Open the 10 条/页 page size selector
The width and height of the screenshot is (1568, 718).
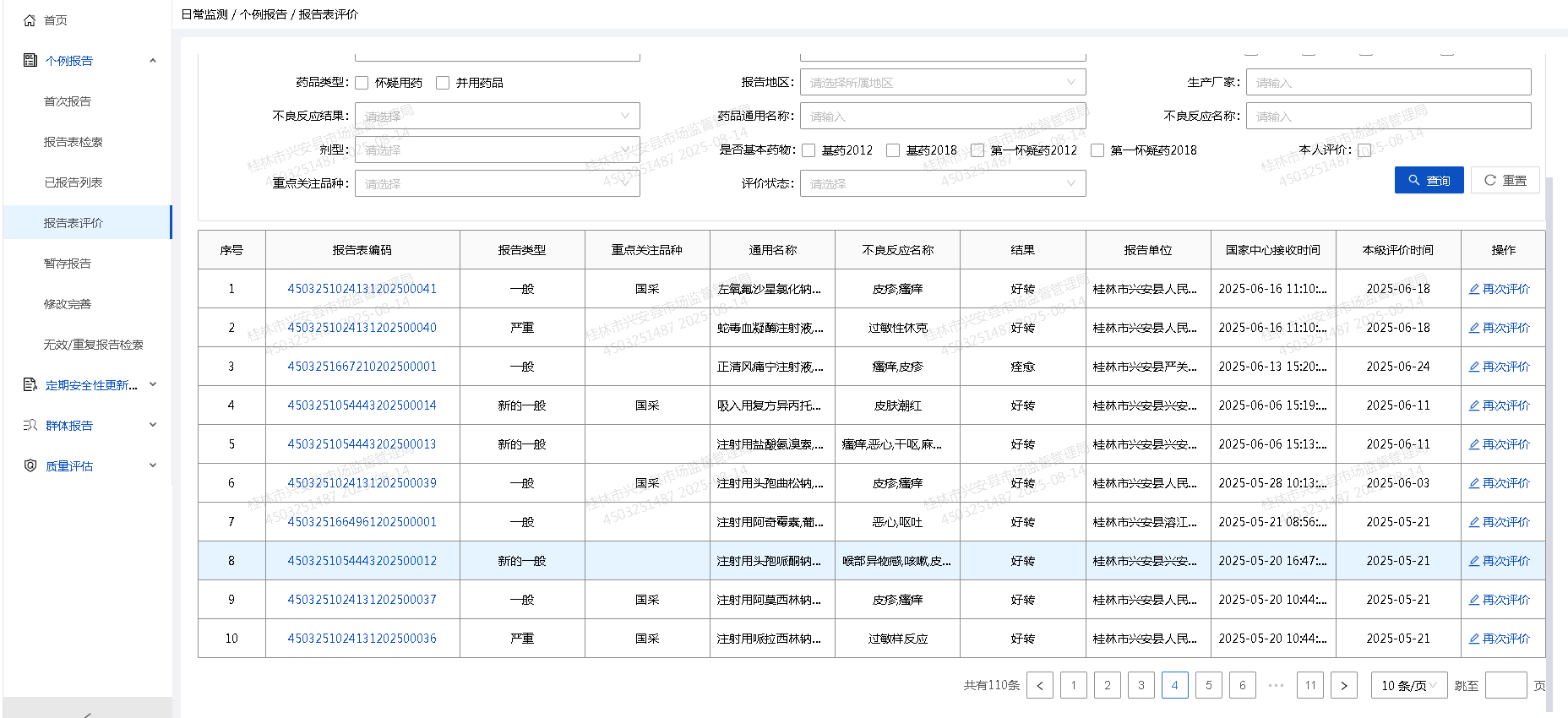pos(1408,685)
